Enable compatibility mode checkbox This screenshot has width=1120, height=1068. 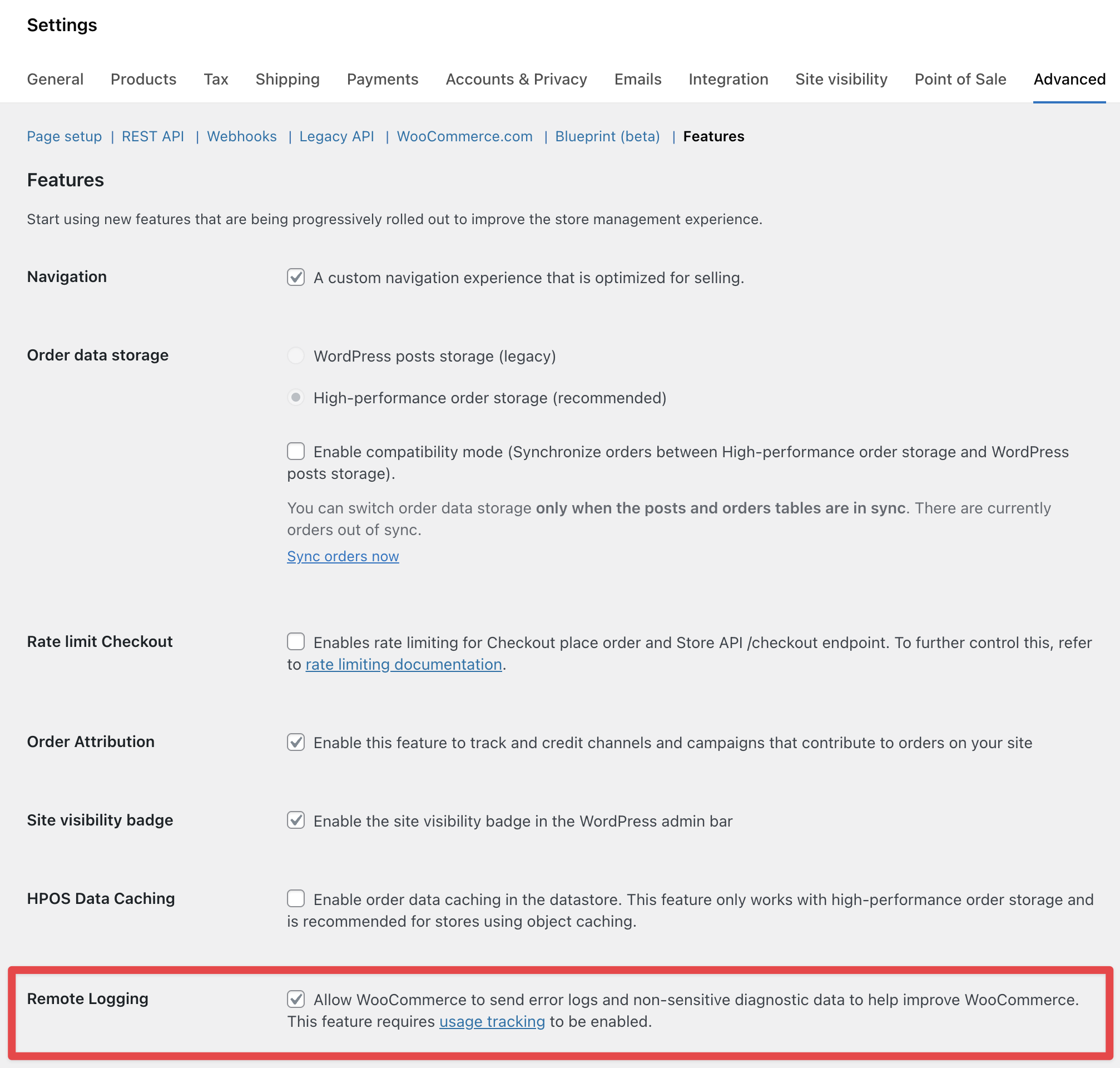click(295, 452)
